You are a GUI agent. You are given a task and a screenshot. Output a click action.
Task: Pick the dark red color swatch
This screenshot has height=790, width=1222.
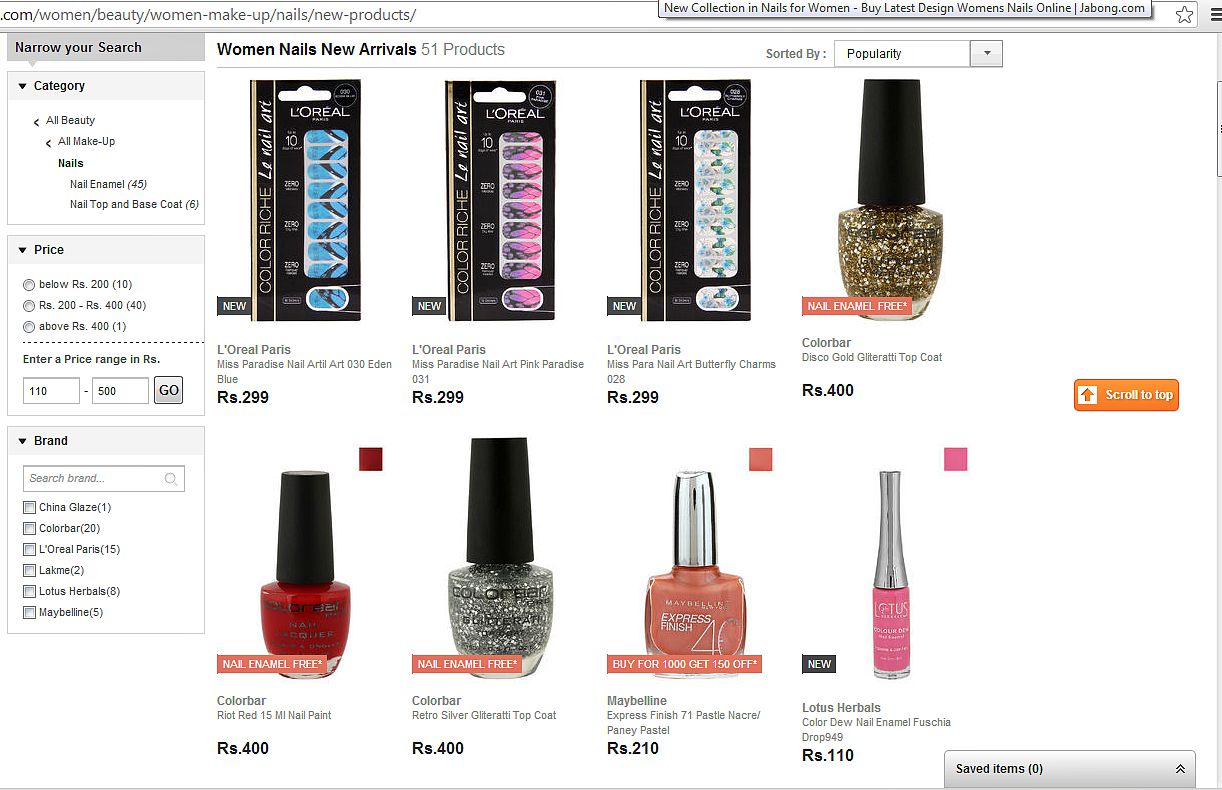[371, 459]
